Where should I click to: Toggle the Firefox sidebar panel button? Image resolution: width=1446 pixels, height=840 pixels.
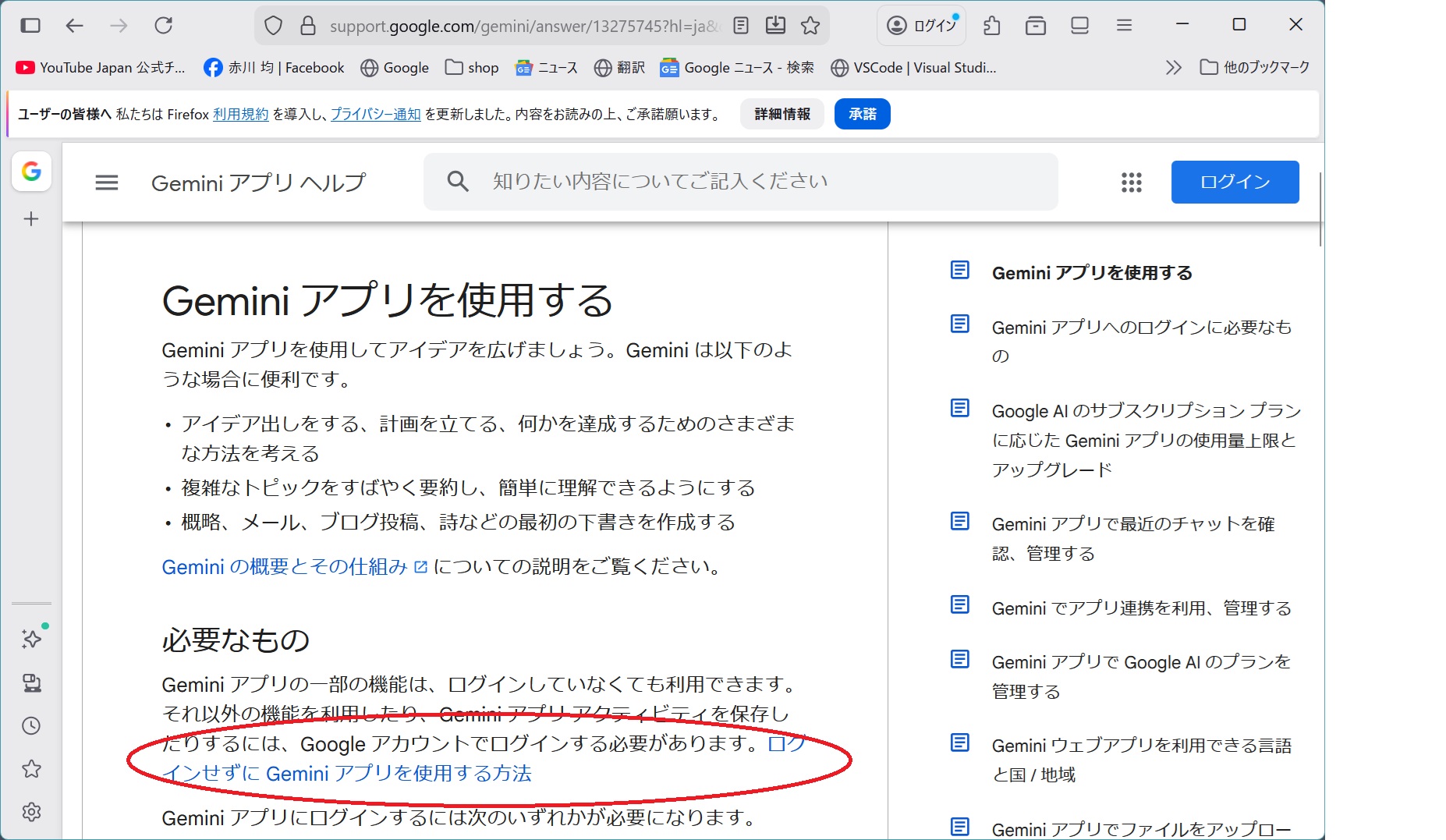(x=30, y=26)
